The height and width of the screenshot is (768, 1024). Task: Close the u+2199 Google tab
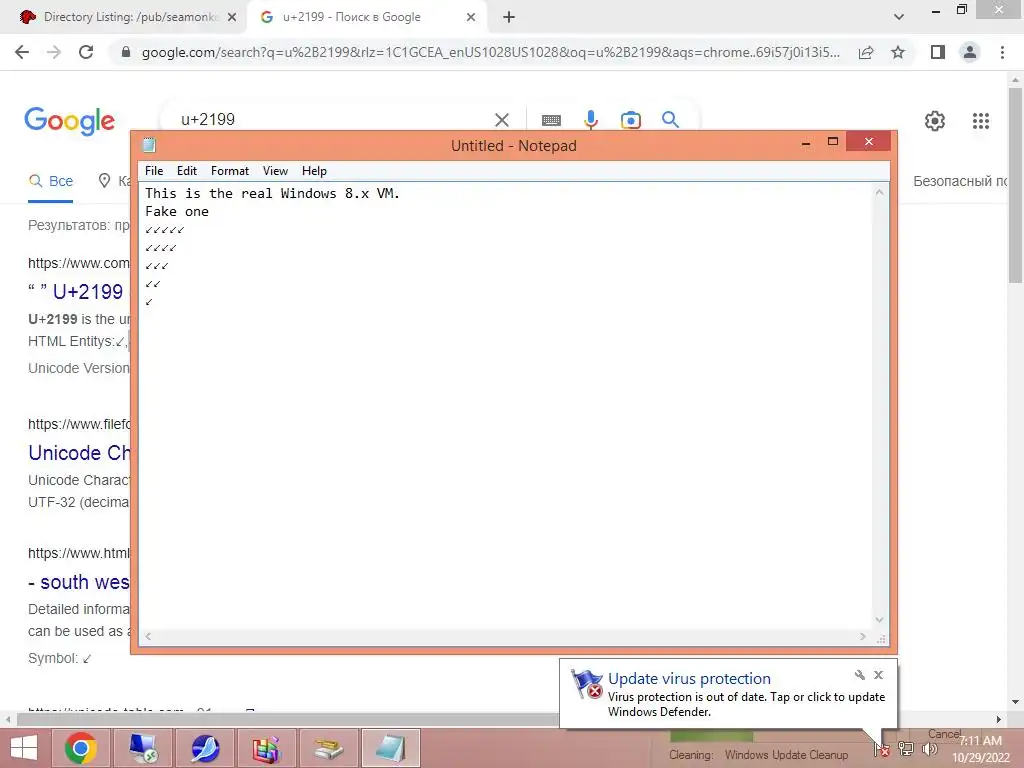coord(471,18)
